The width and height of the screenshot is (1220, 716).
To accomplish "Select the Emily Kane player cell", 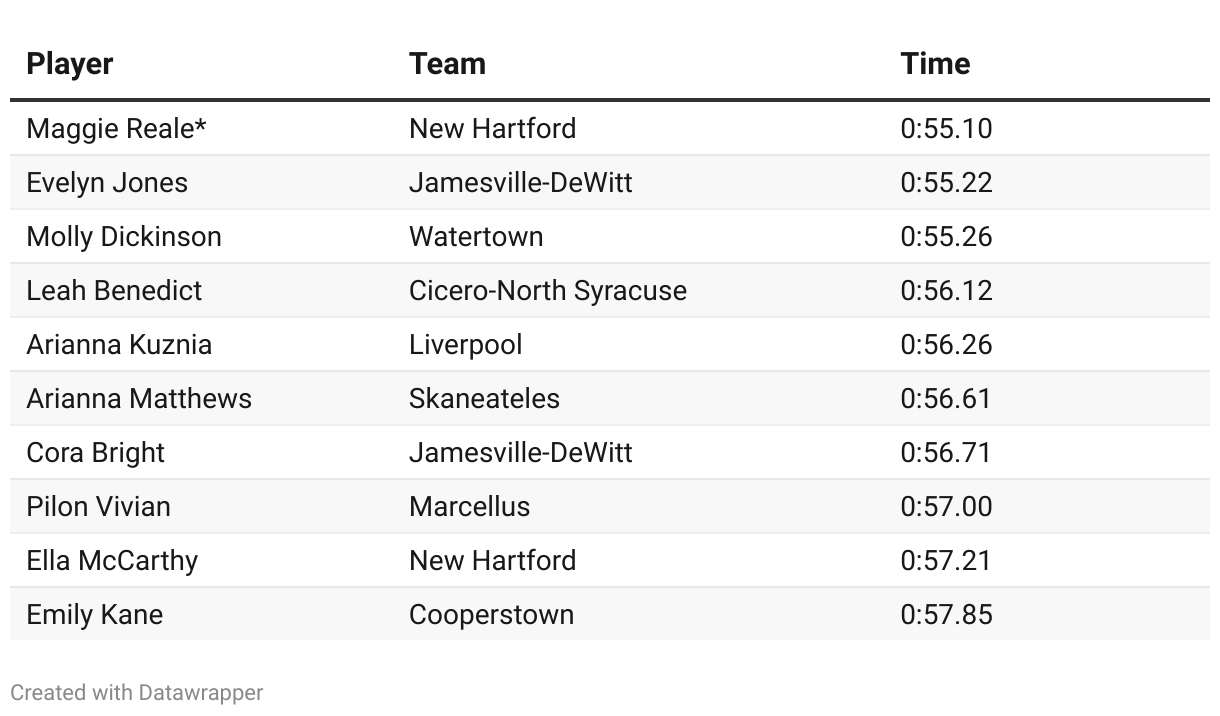I will (95, 615).
